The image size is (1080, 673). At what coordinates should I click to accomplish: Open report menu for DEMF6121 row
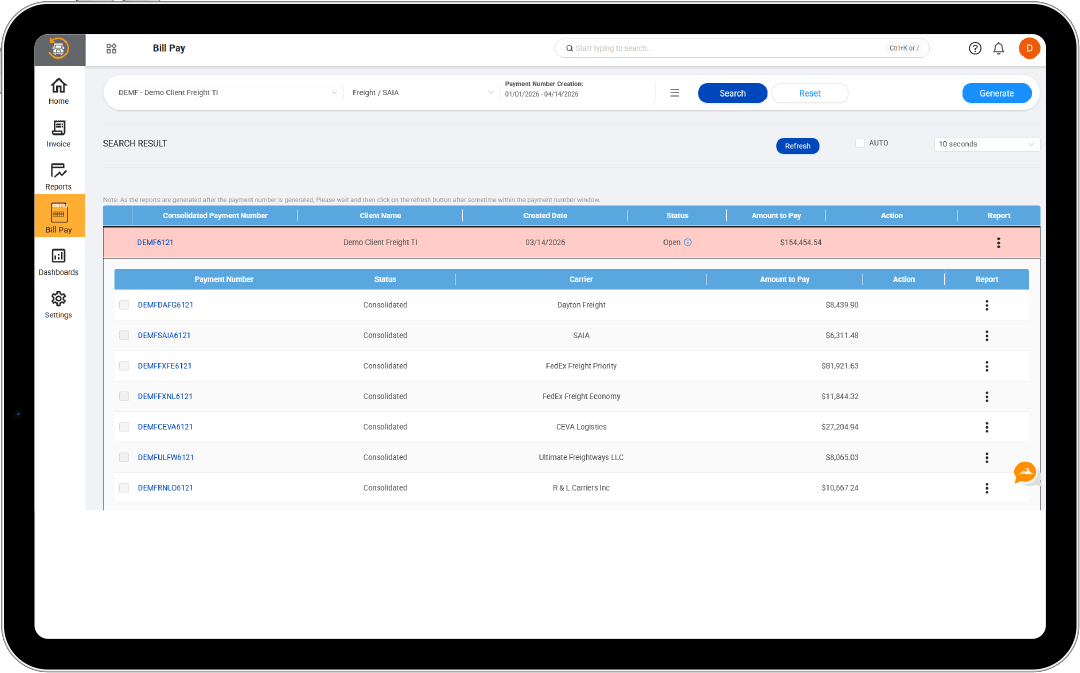998,242
